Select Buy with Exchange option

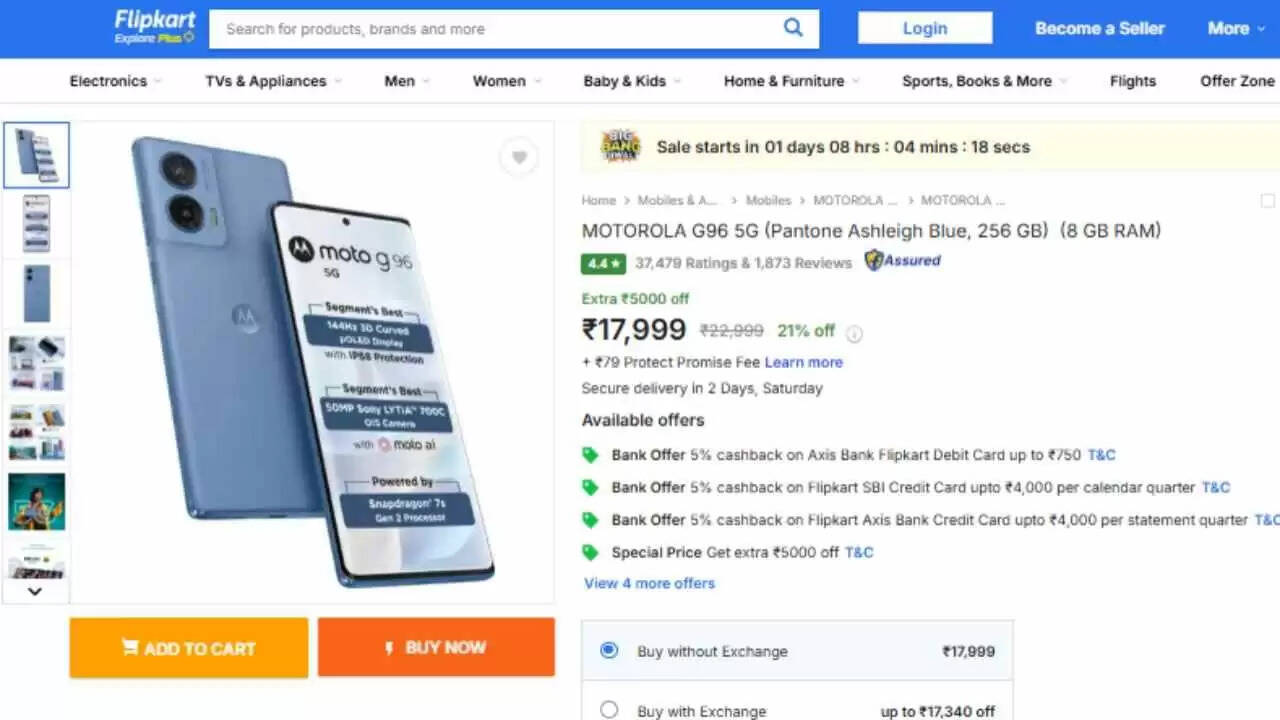click(x=609, y=710)
